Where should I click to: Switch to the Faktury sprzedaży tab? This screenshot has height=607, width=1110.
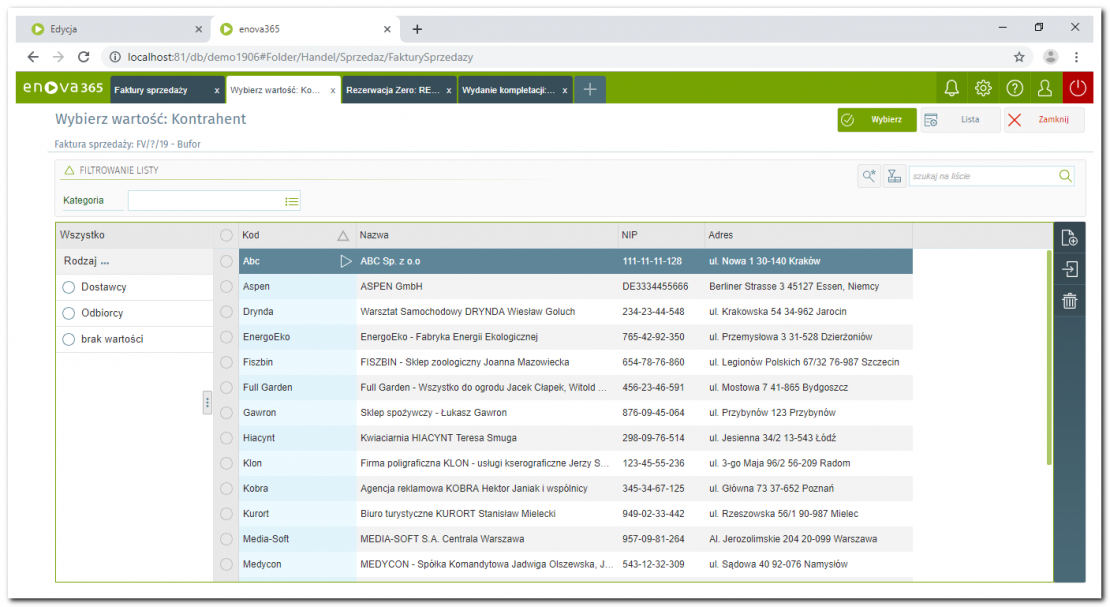coord(160,90)
